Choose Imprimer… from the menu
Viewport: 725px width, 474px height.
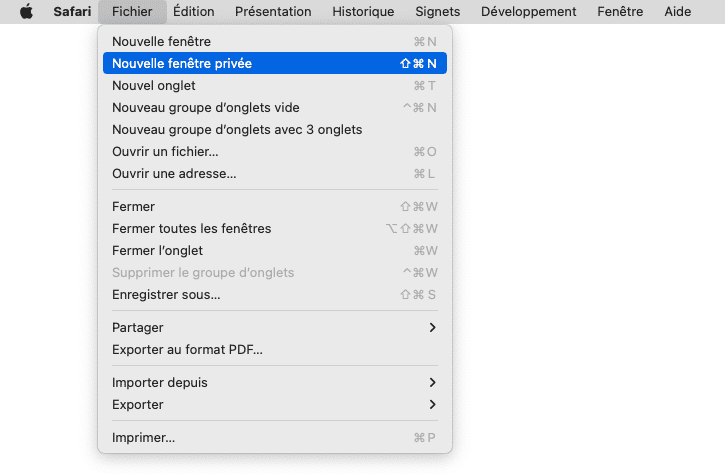coord(275,437)
